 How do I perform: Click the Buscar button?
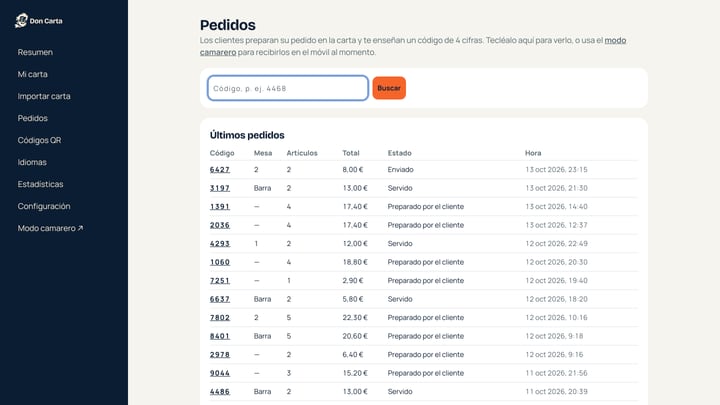point(389,88)
